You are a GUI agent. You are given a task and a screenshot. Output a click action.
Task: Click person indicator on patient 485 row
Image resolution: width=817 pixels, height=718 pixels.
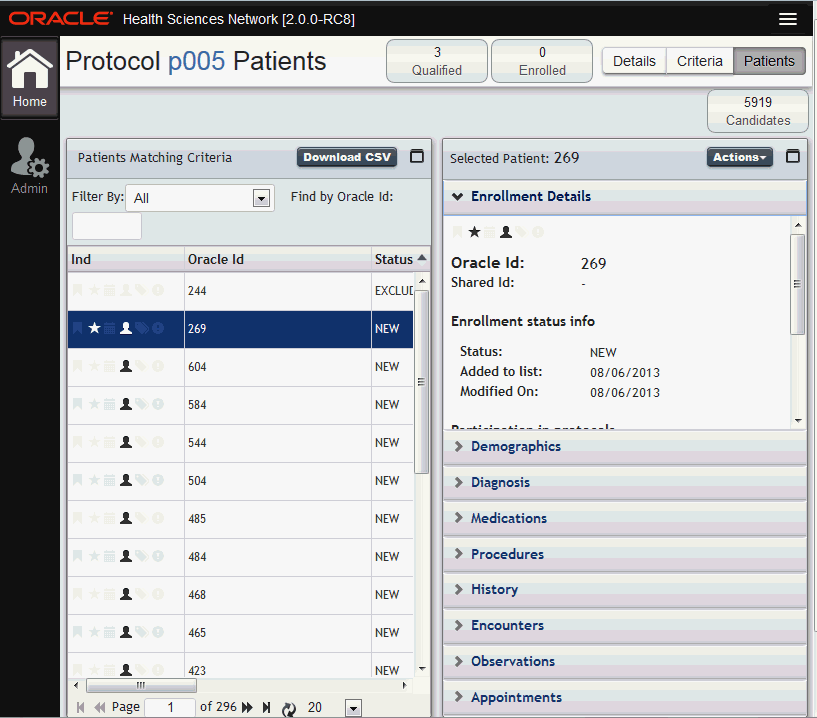[x=126, y=518]
